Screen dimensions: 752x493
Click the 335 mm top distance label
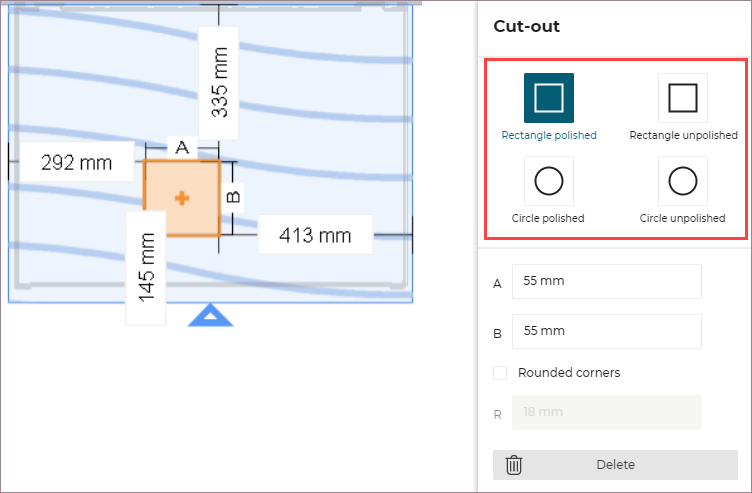click(x=219, y=81)
